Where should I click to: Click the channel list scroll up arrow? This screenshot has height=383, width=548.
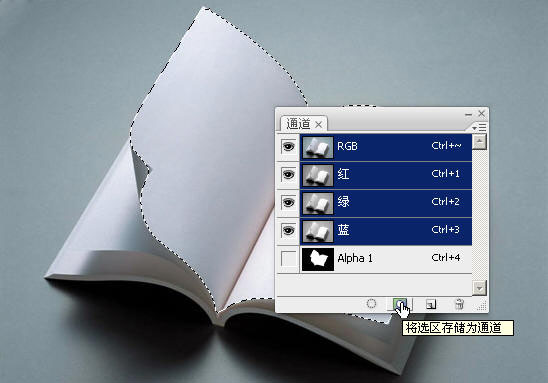pos(479,142)
